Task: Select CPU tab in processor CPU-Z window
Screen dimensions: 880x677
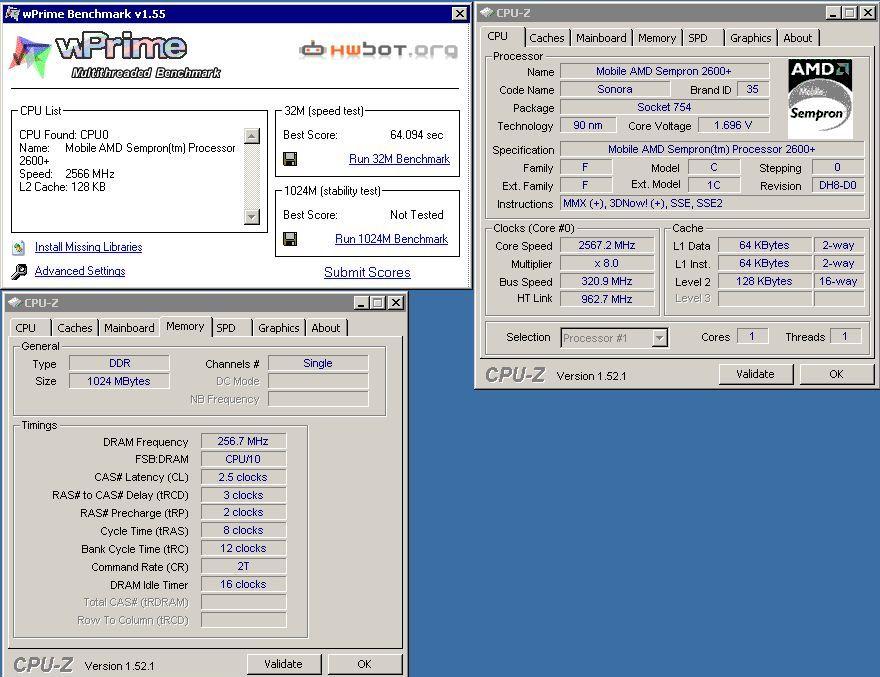Action: tap(497, 36)
